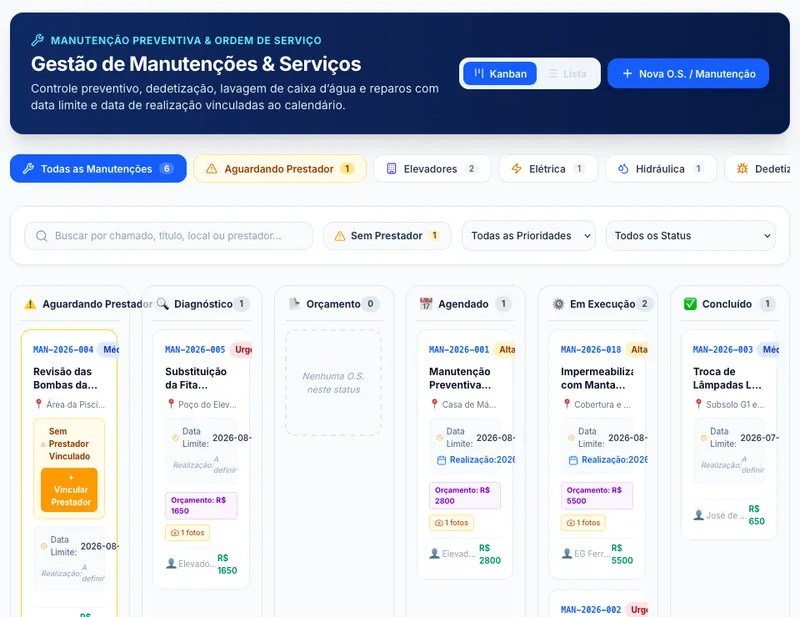Screen dimensions: 800x617
Task: Toggle Sem Prestador filter
Action: point(387,236)
